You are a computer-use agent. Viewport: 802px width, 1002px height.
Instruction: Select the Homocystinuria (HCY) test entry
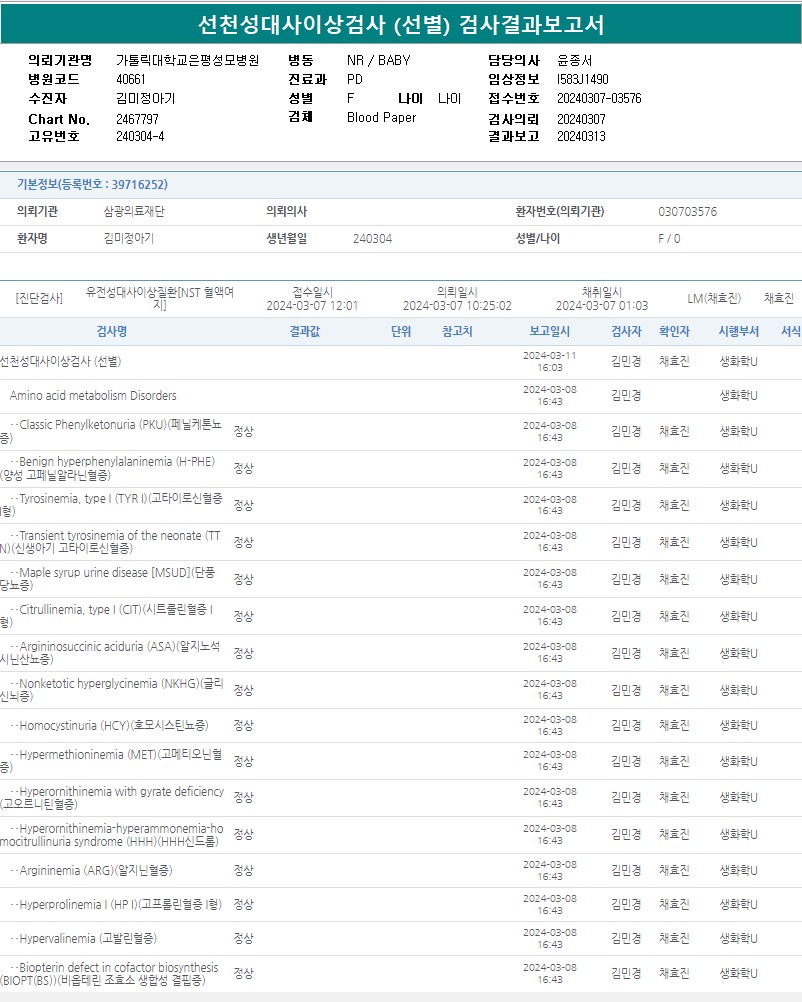click(113, 725)
